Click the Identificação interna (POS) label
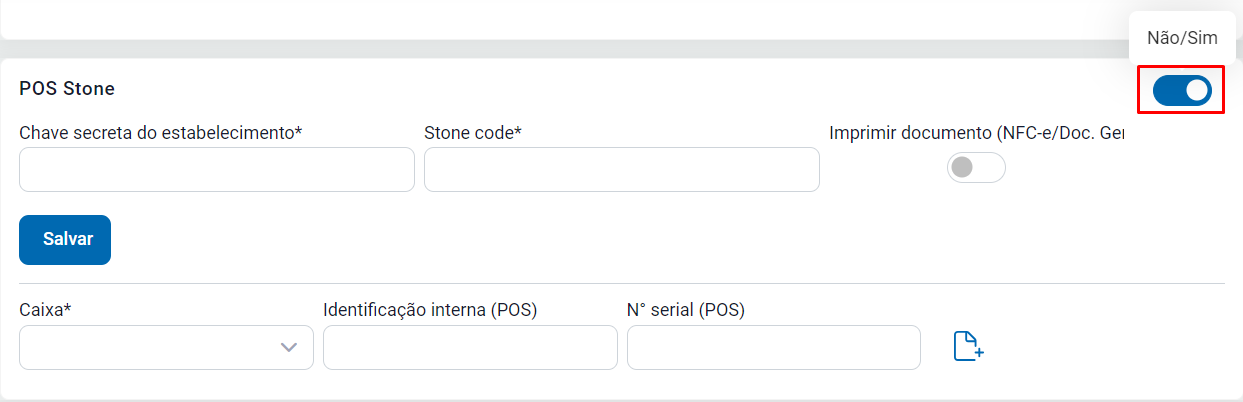Screen dimensions: 1243x402 click(x=430, y=310)
